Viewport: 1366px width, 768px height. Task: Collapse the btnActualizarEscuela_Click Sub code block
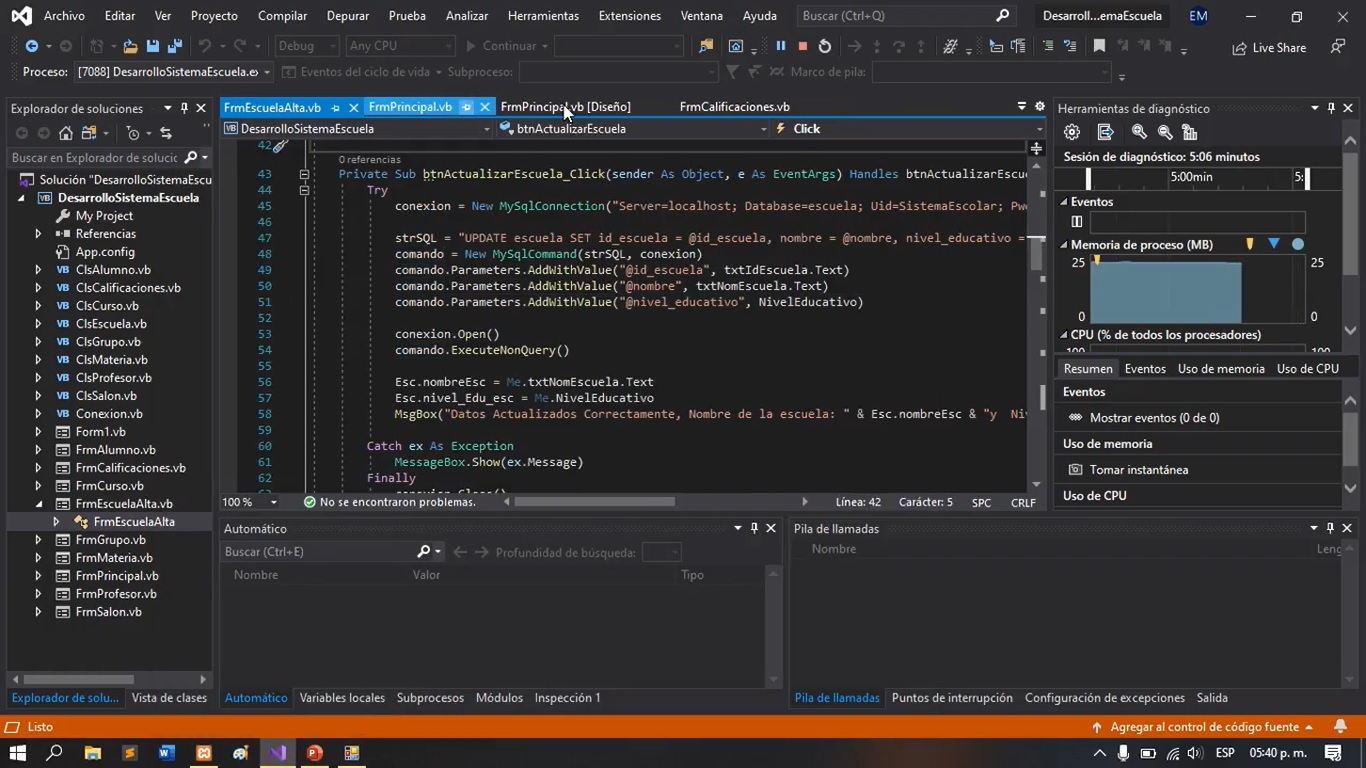point(304,174)
